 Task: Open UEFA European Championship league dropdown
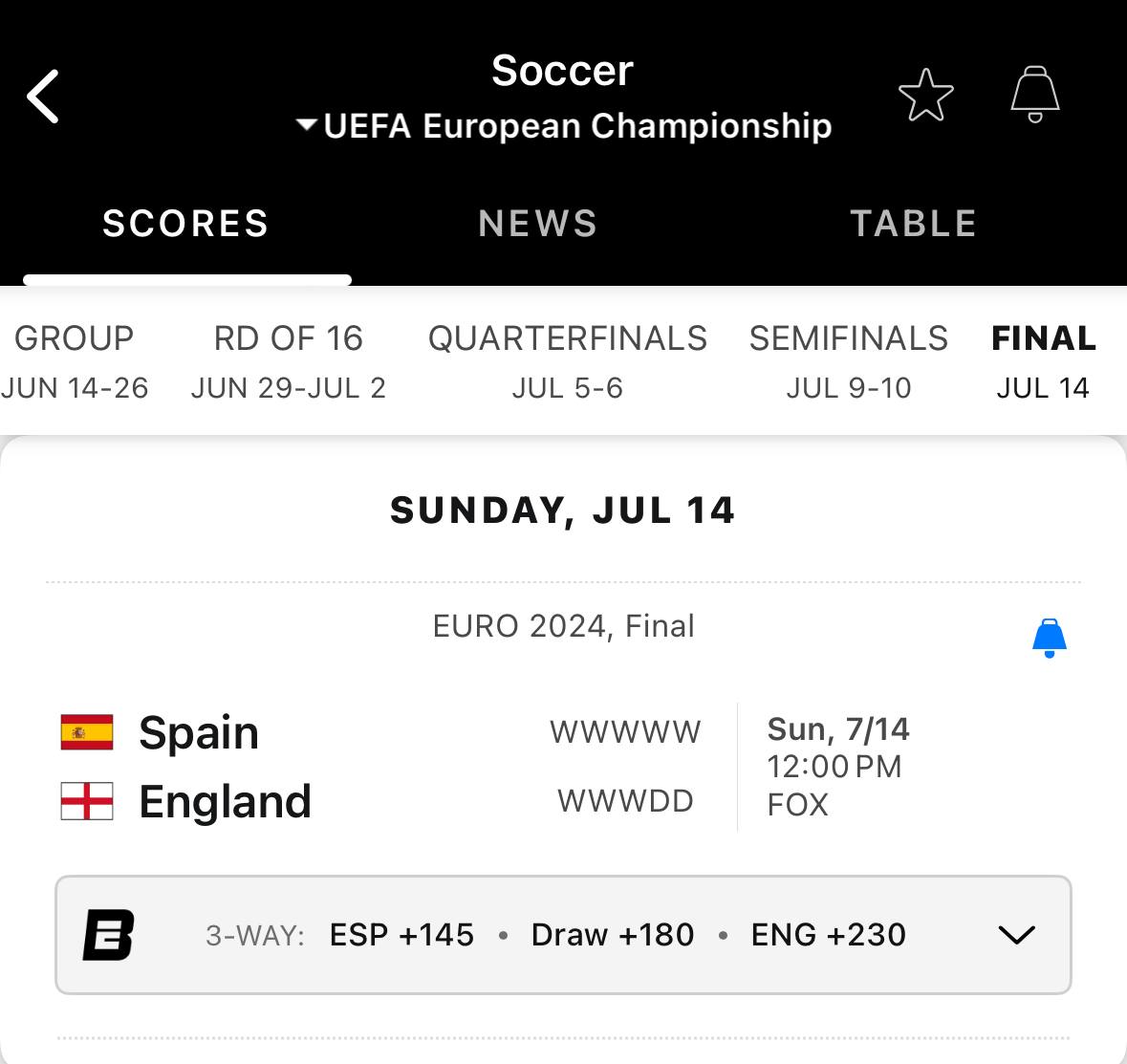tap(564, 126)
